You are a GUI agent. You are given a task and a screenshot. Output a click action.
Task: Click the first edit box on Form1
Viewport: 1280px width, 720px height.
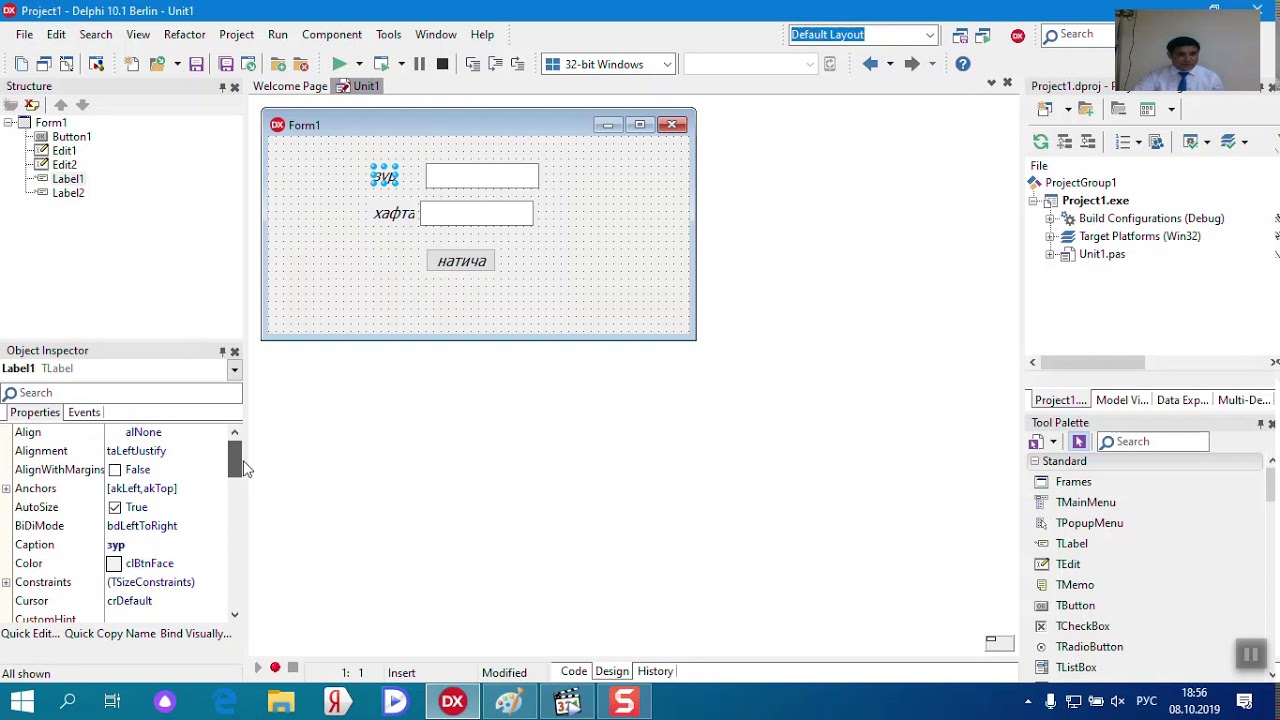(x=482, y=177)
